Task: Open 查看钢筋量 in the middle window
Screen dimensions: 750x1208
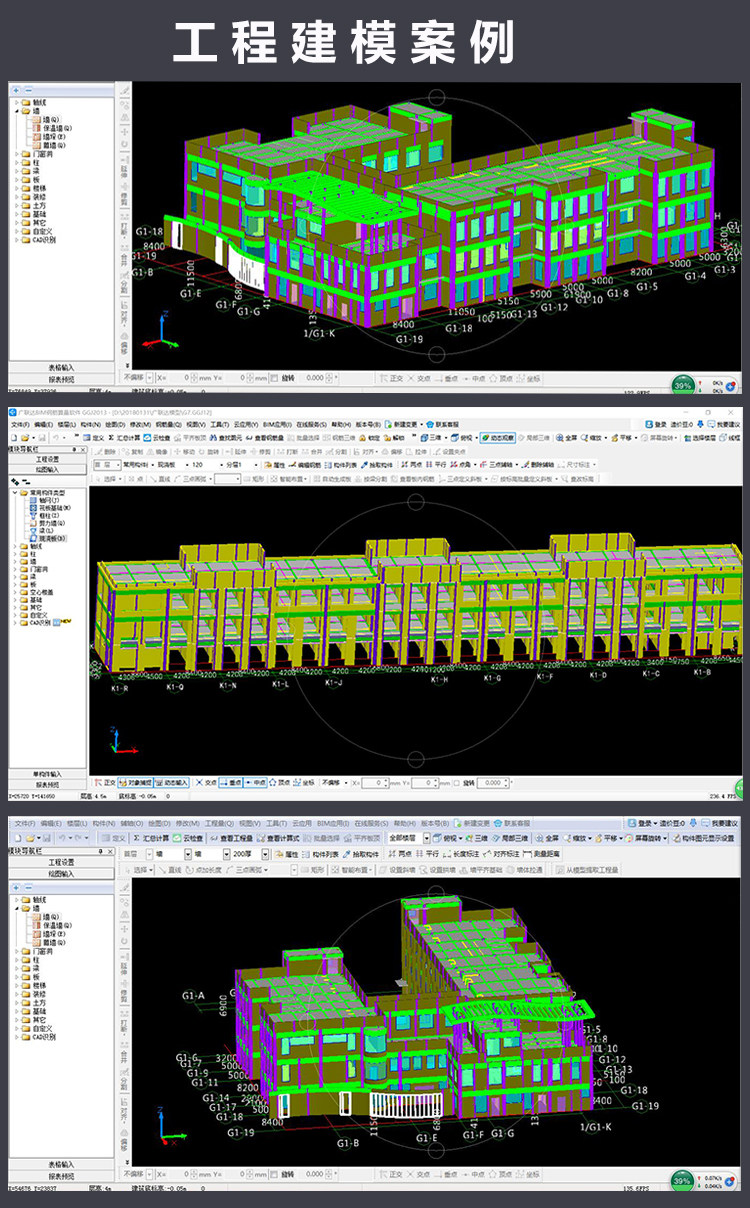Action: coord(268,437)
